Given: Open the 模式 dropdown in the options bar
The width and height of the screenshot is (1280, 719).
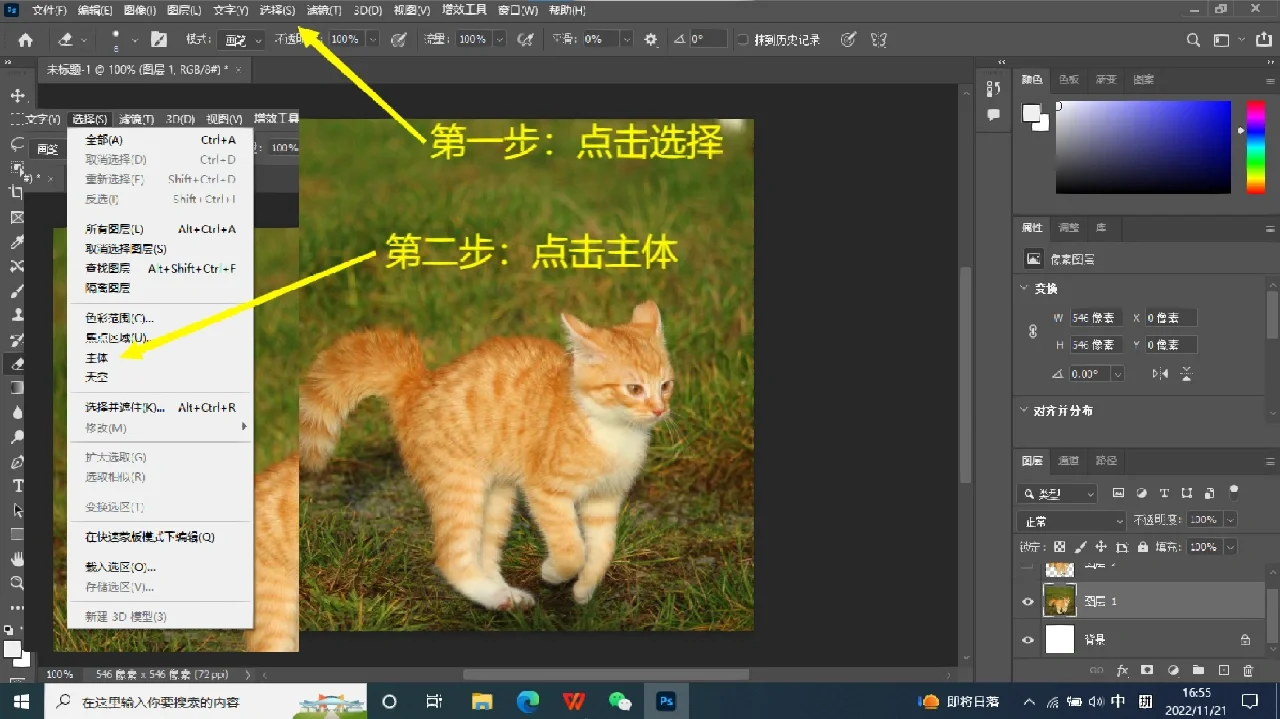Looking at the screenshot, I should tap(243, 40).
